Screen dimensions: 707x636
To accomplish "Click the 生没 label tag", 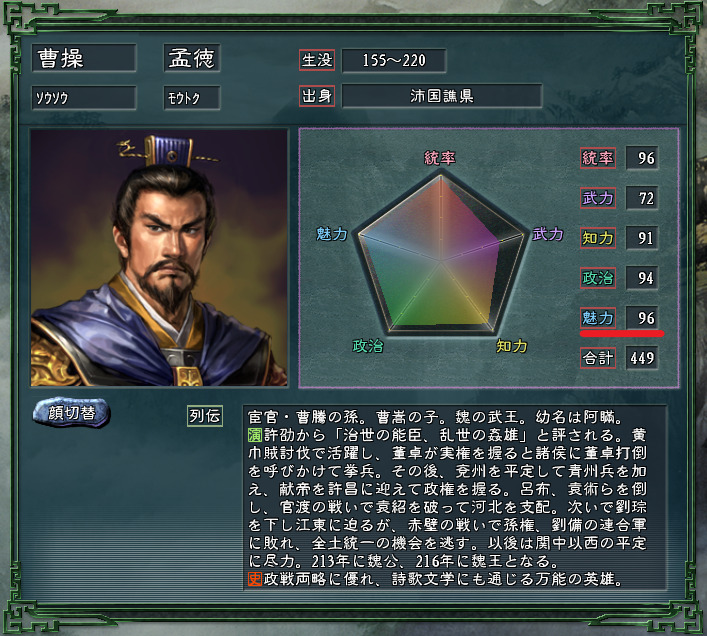I will pyautogui.click(x=317, y=60).
